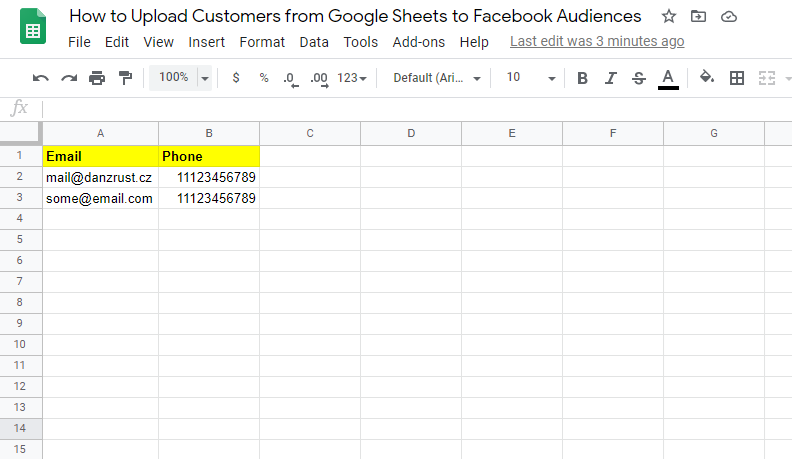Viewport: 792px width, 459px height.
Task: Click the Redo arrow icon
Action: click(69, 78)
